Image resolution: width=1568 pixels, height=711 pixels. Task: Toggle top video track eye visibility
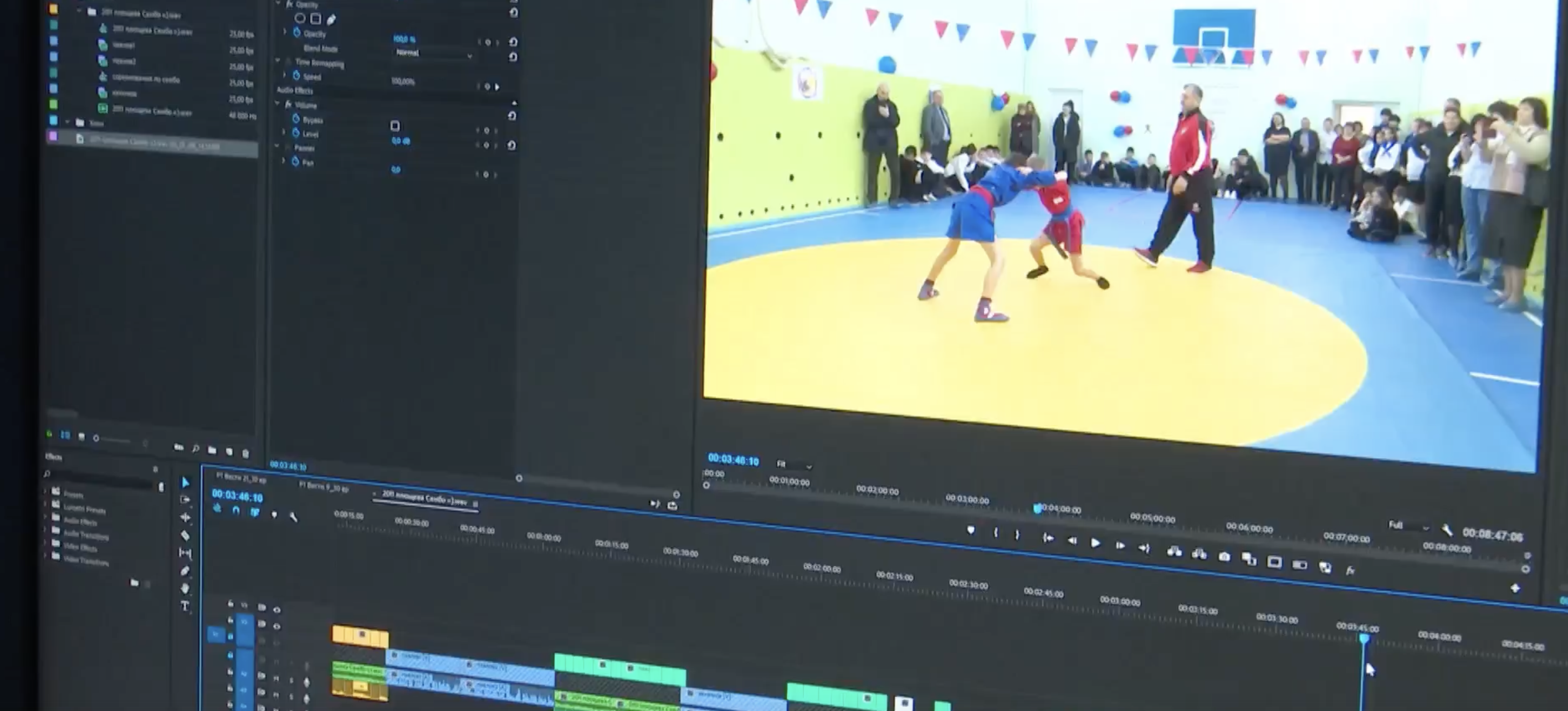(x=277, y=610)
